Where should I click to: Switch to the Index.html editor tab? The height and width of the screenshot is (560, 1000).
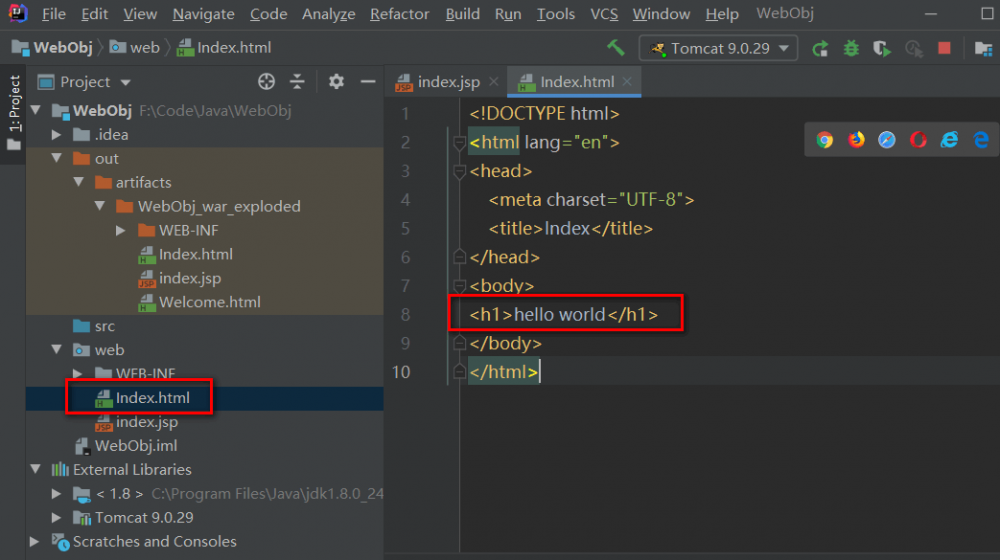[573, 82]
